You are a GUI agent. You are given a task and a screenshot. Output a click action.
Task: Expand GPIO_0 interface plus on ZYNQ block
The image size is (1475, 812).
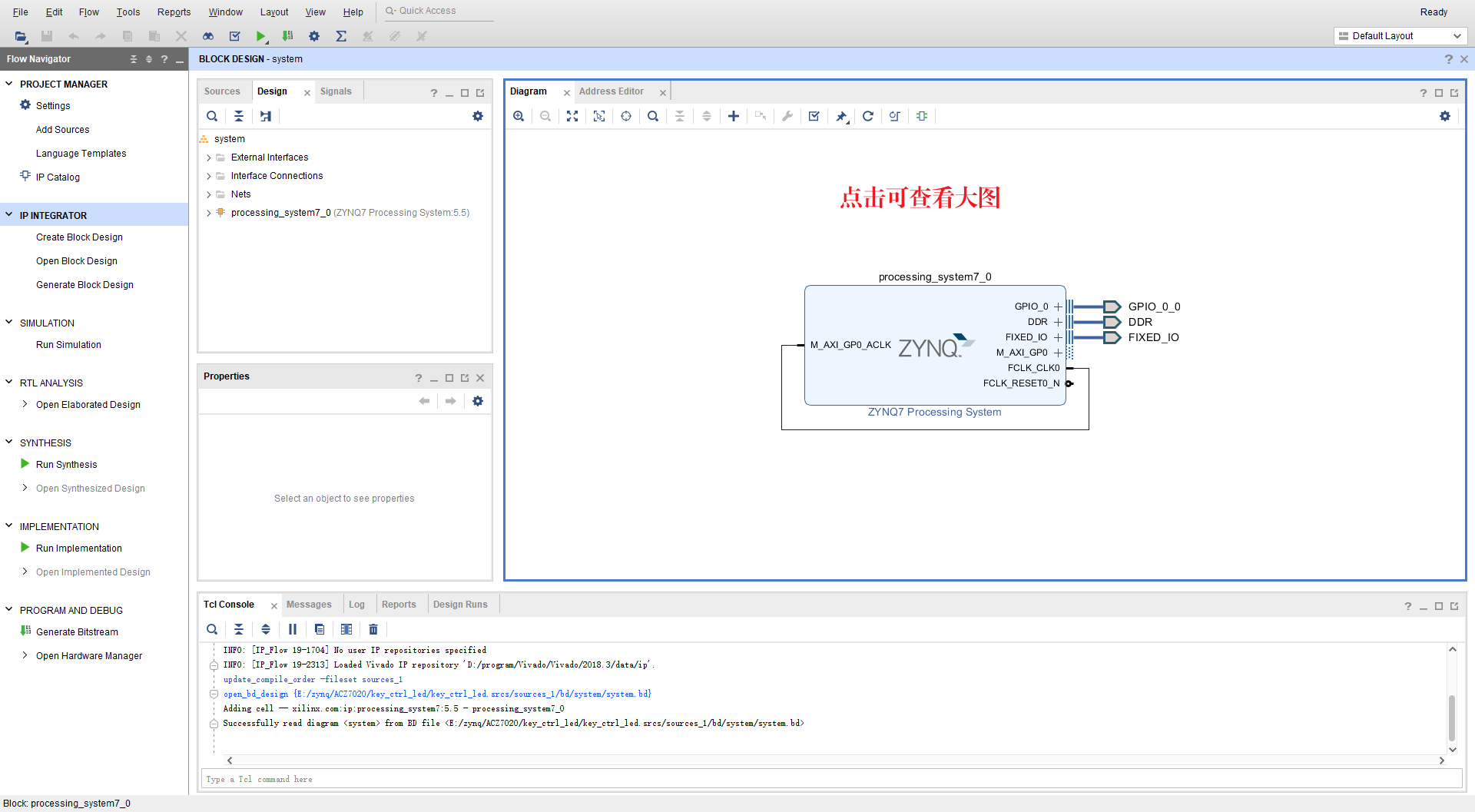click(x=1058, y=307)
